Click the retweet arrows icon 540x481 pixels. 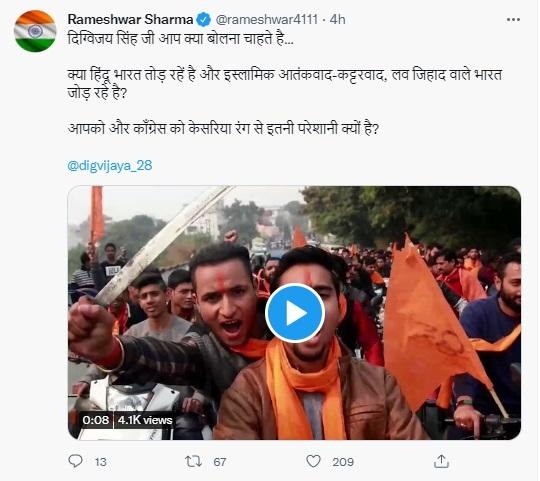pyautogui.click(x=193, y=461)
